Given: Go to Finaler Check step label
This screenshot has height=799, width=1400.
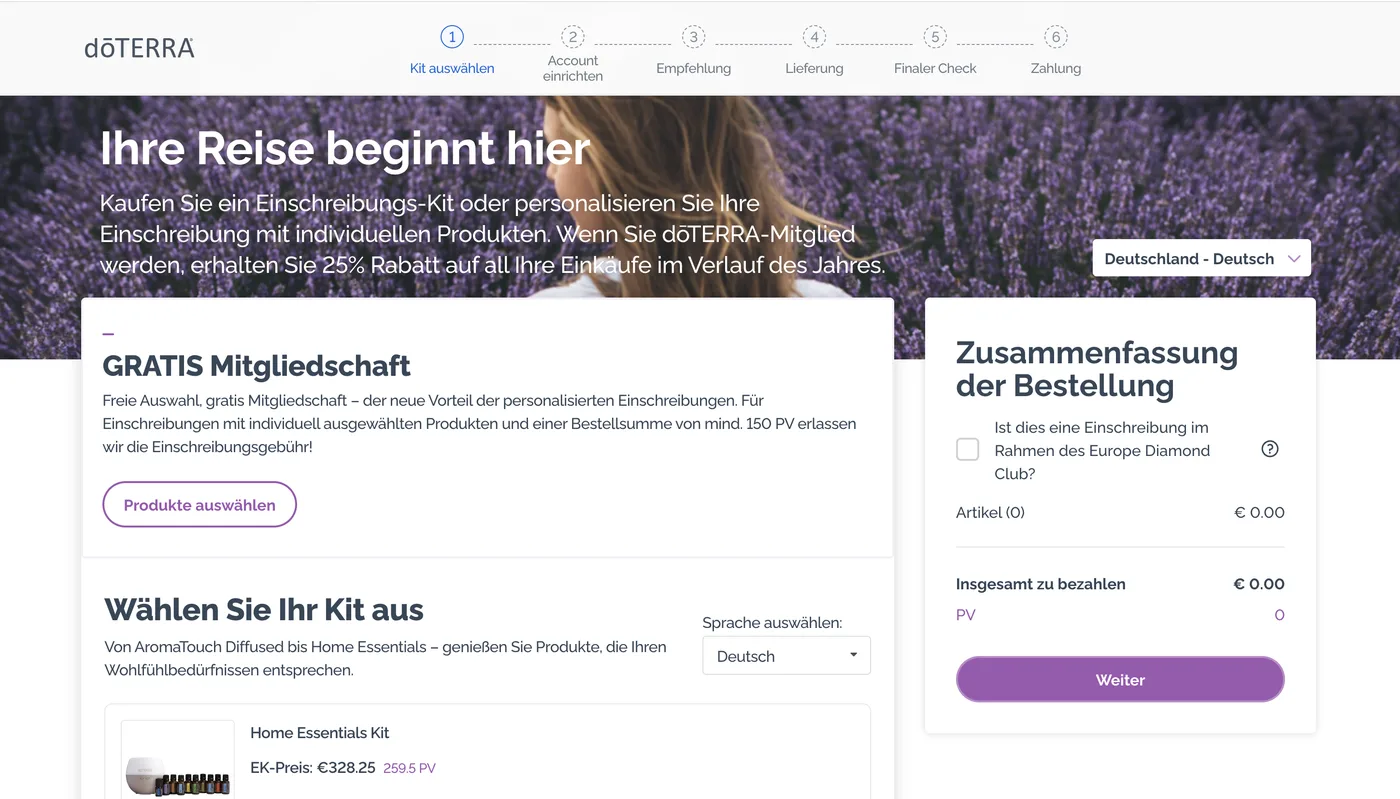Looking at the screenshot, I should (935, 68).
